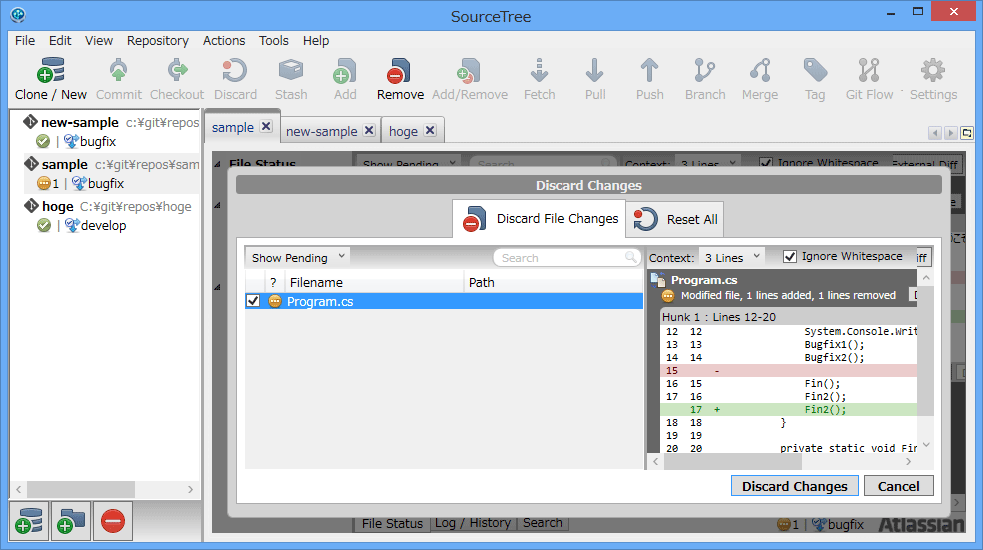Click the bottom-left clone repository database icon

coord(29,521)
